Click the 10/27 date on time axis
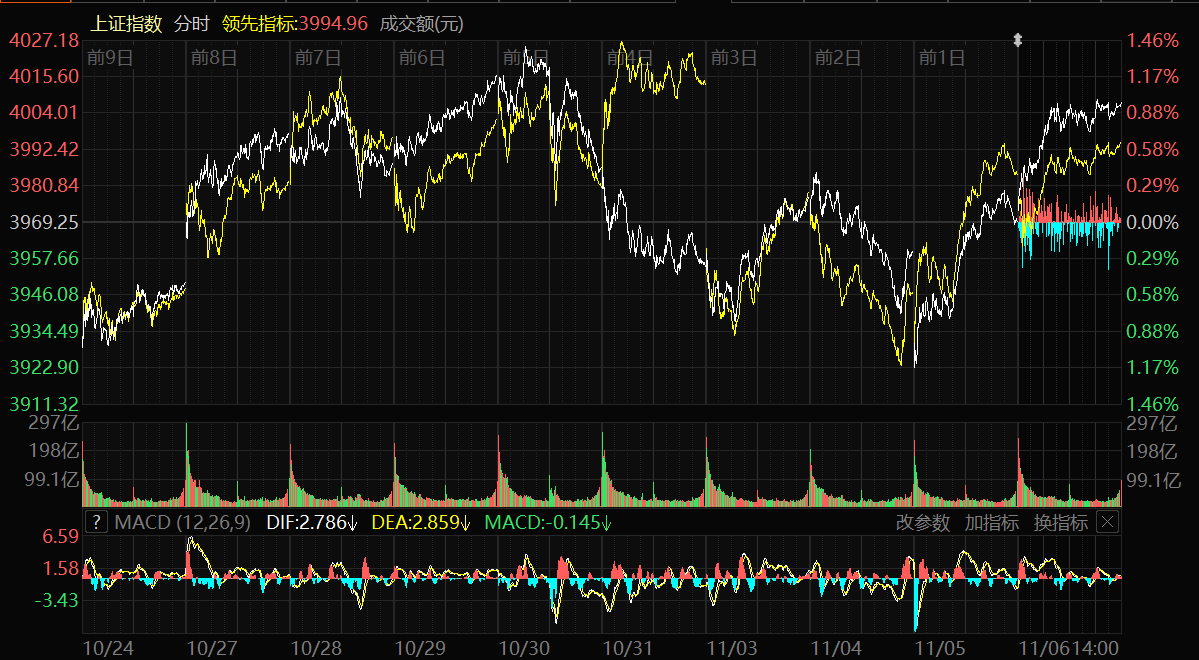The image size is (1199, 660). tap(211, 647)
